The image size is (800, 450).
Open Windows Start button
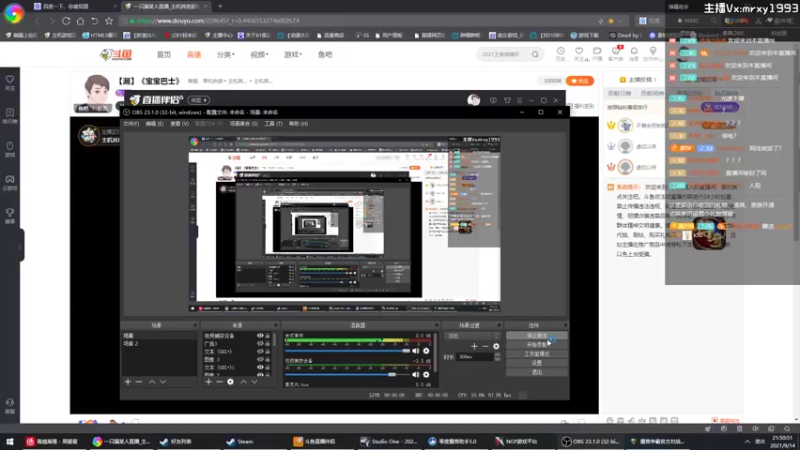tap(10, 441)
